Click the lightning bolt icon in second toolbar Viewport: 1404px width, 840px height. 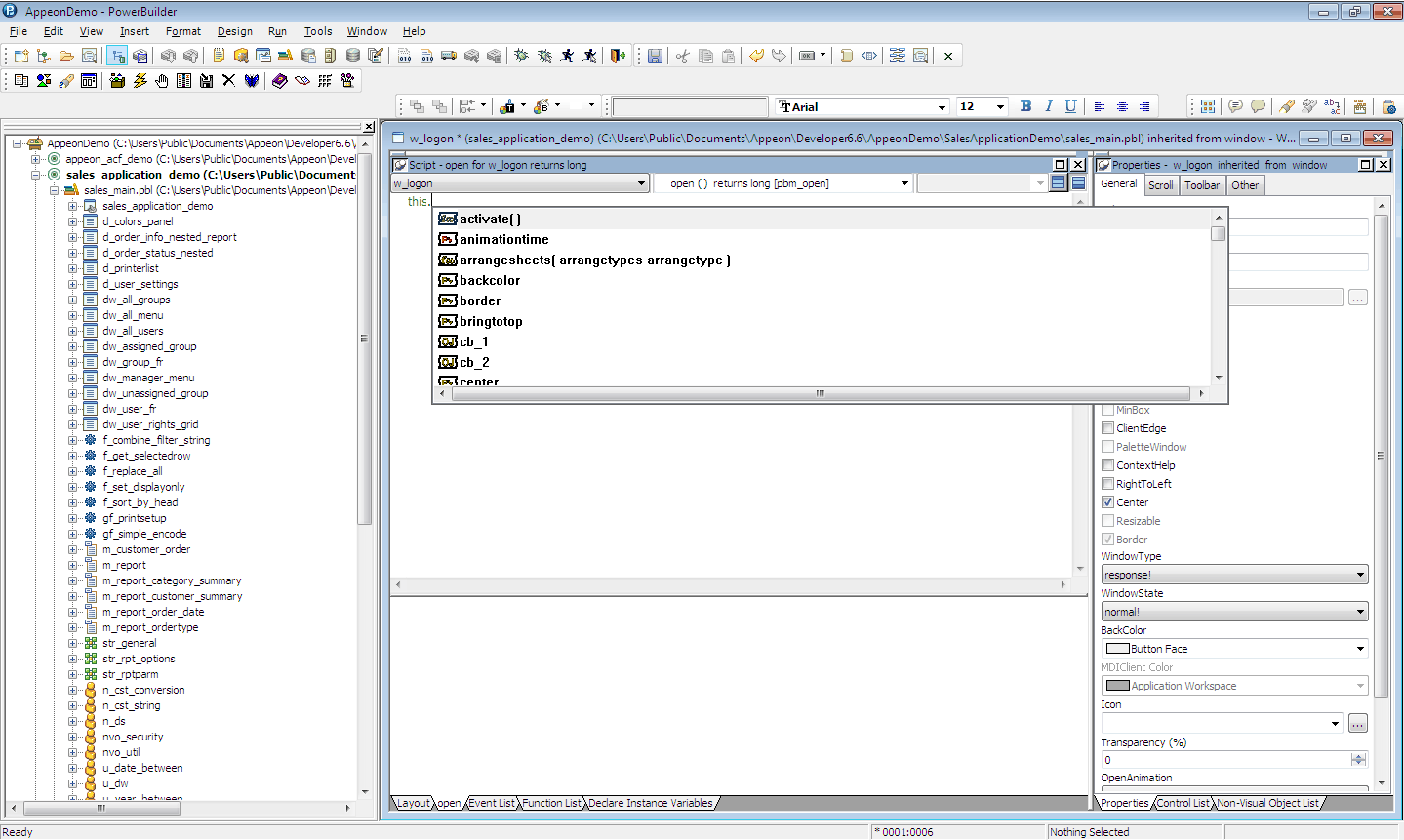point(140,80)
